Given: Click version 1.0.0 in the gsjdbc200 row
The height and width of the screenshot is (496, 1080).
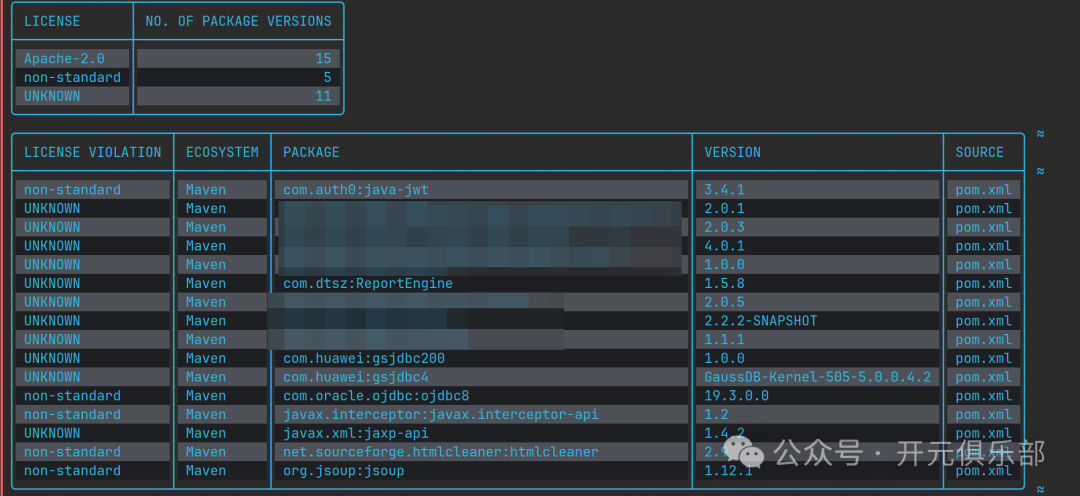Looking at the screenshot, I should click(725, 358).
